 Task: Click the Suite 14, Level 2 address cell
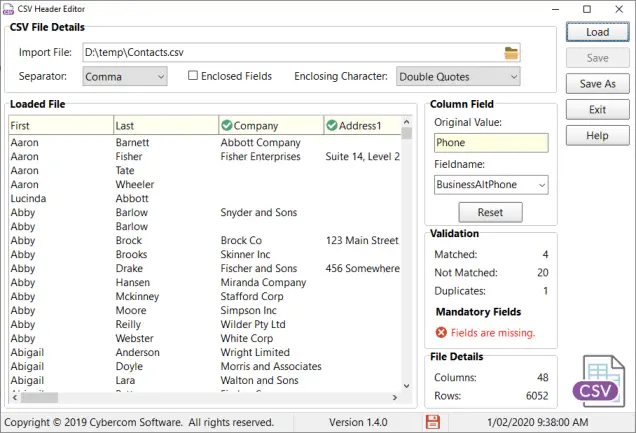pos(363,156)
